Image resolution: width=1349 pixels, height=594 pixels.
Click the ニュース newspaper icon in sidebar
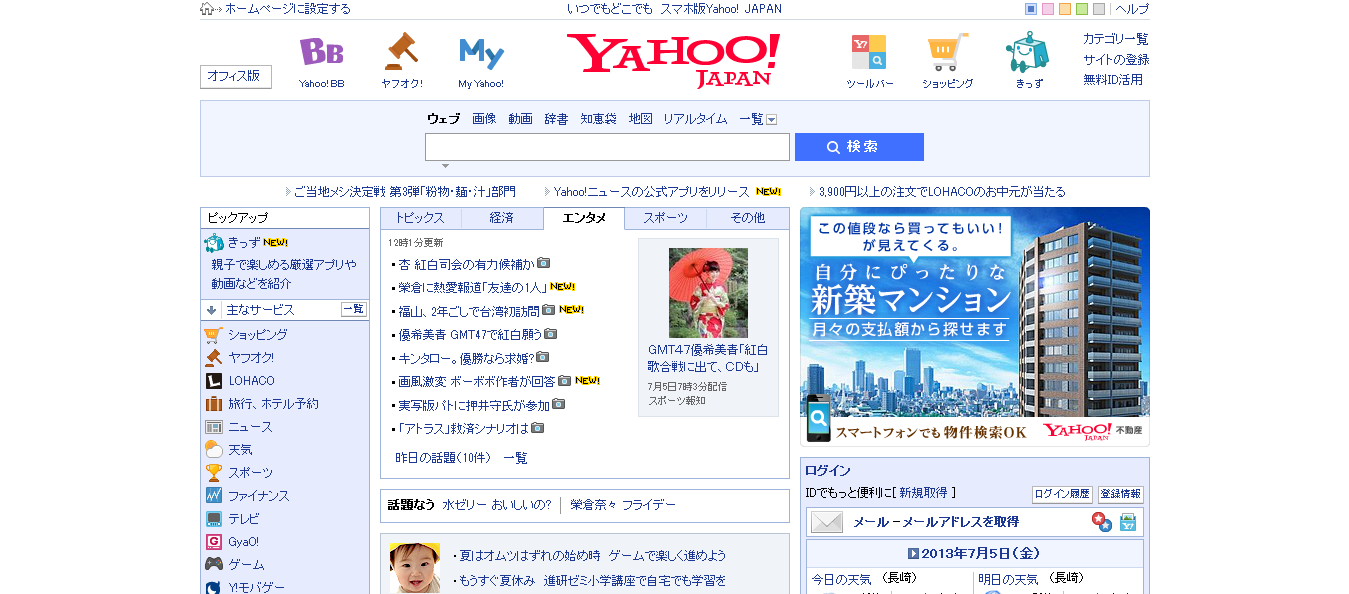213,427
